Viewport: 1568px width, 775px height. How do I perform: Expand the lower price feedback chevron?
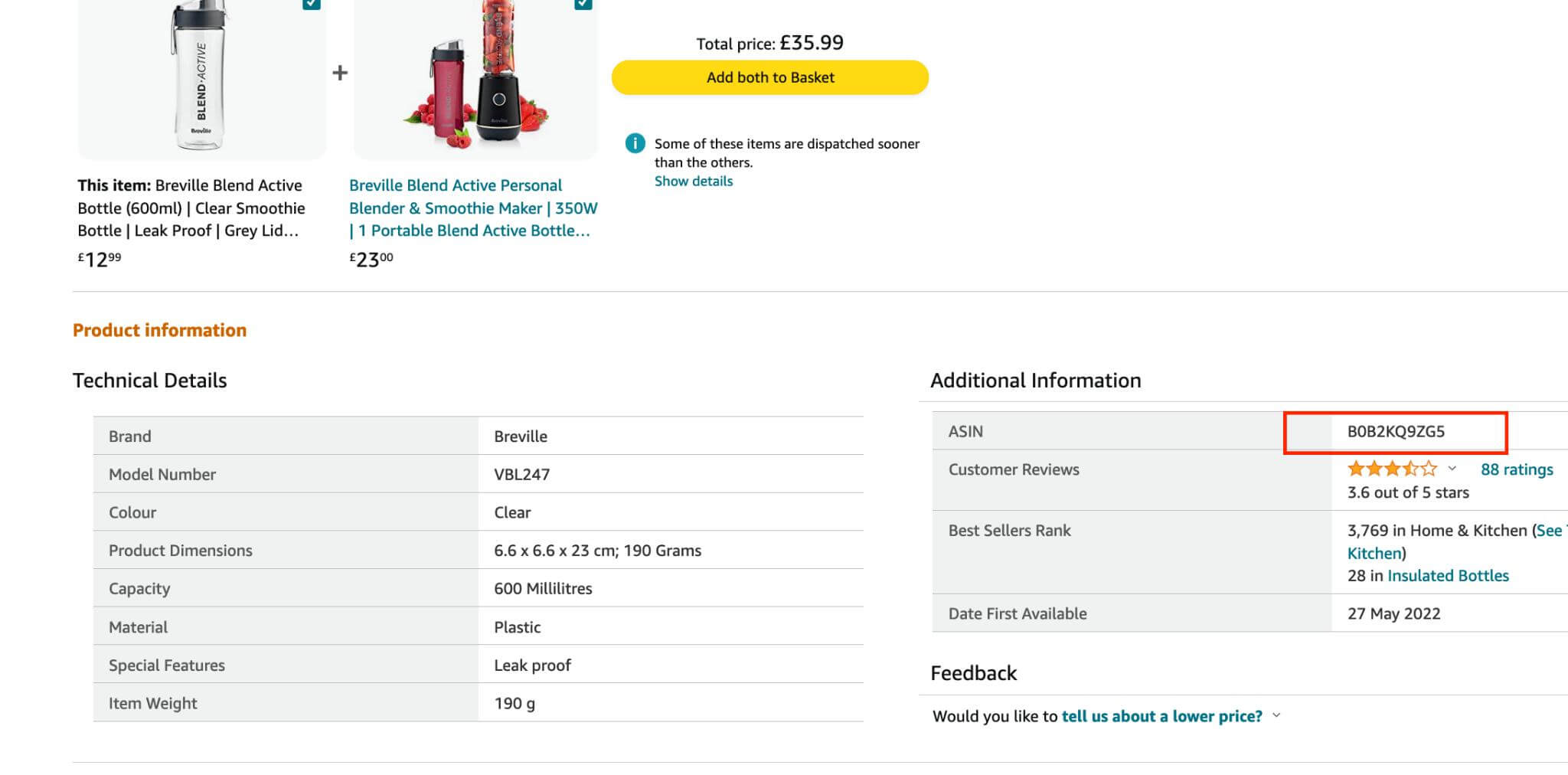(x=1276, y=715)
